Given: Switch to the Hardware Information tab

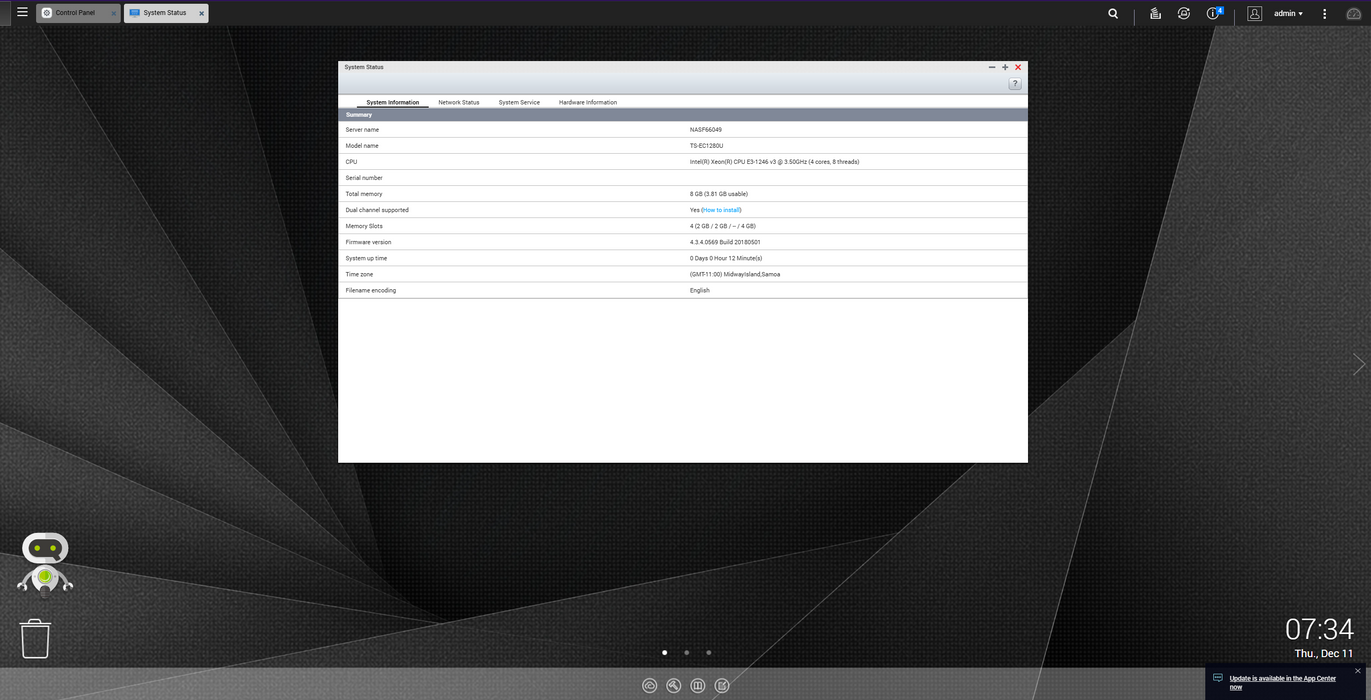Looking at the screenshot, I should (x=587, y=102).
